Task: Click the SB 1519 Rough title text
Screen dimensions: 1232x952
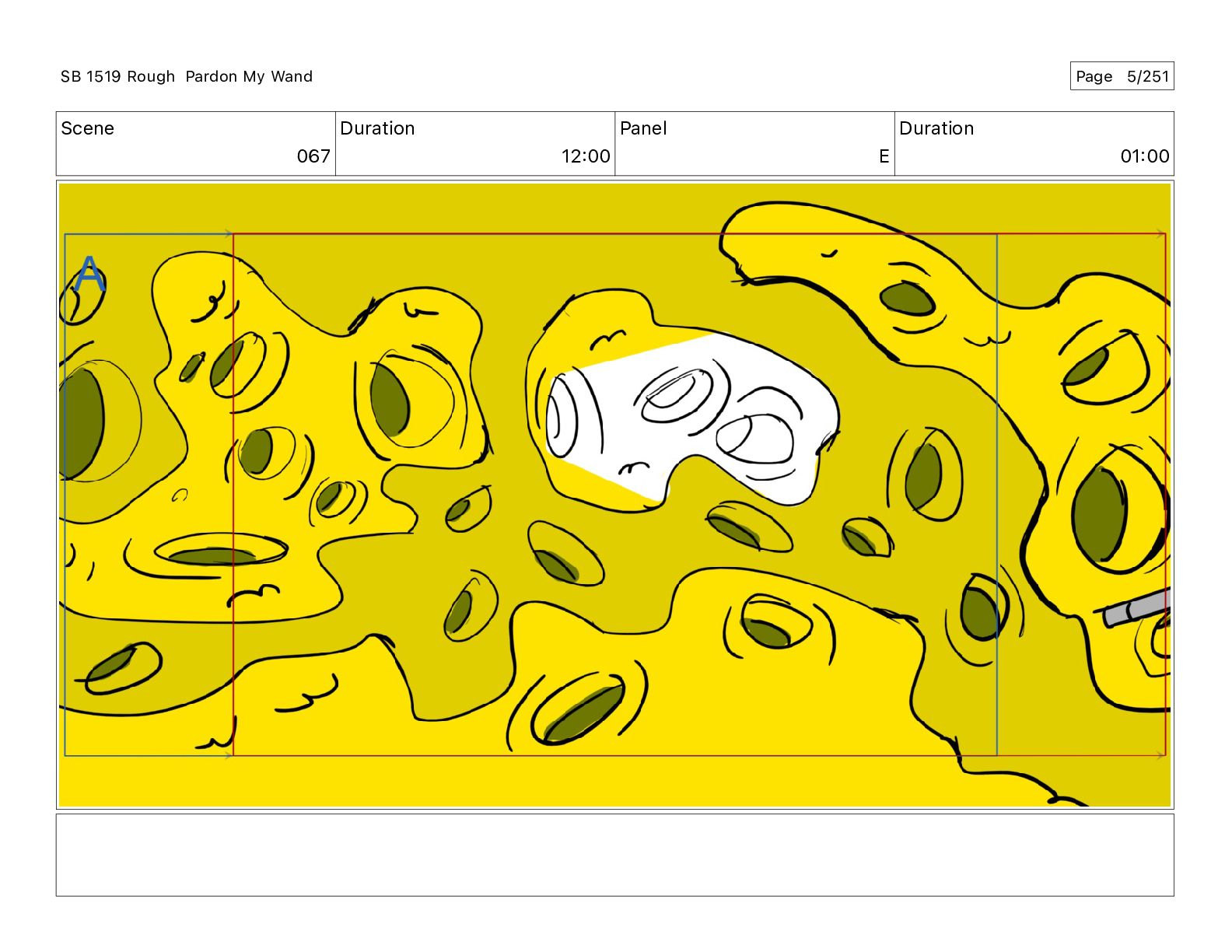Action: (x=118, y=76)
